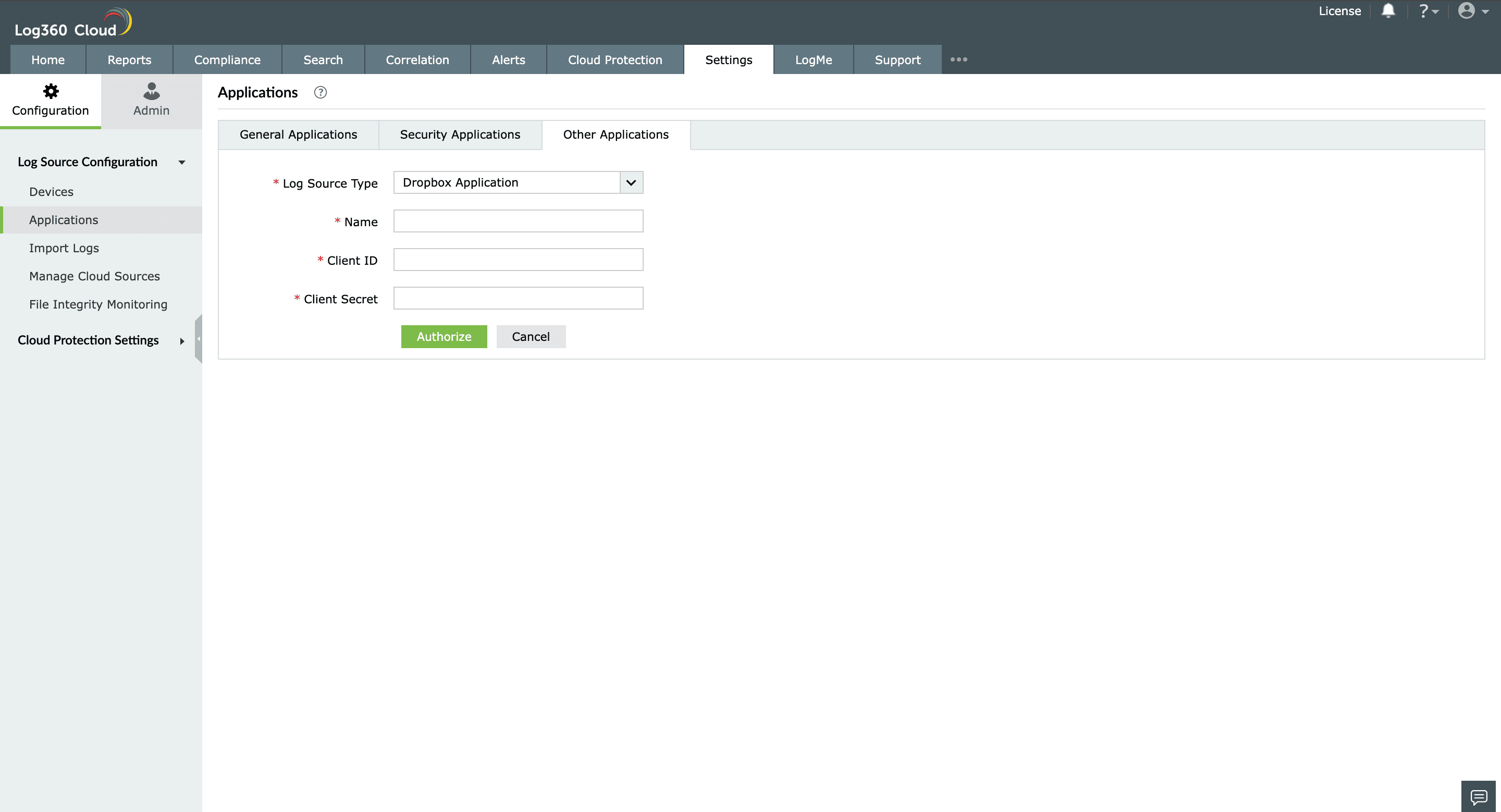The height and width of the screenshot is (812, 1501).
Task: Open the Correlation main tab
Action: 417,60
